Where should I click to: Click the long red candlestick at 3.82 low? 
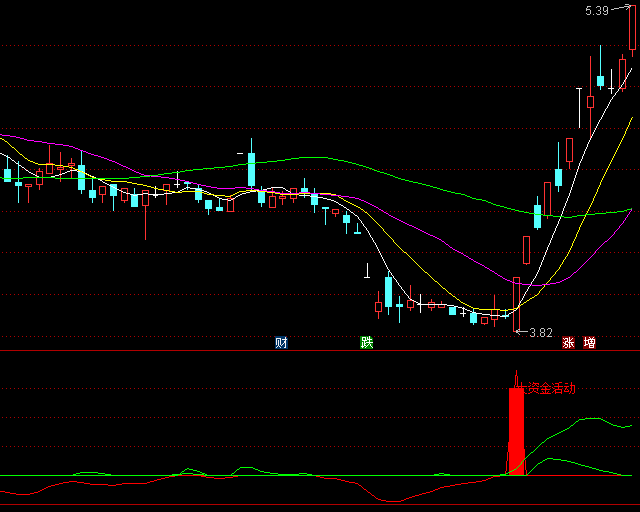[x=516, y=304]
